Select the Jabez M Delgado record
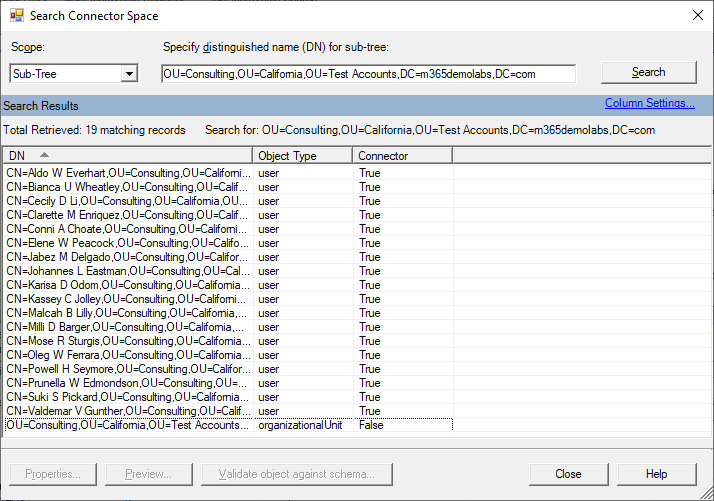 point(128,257)
